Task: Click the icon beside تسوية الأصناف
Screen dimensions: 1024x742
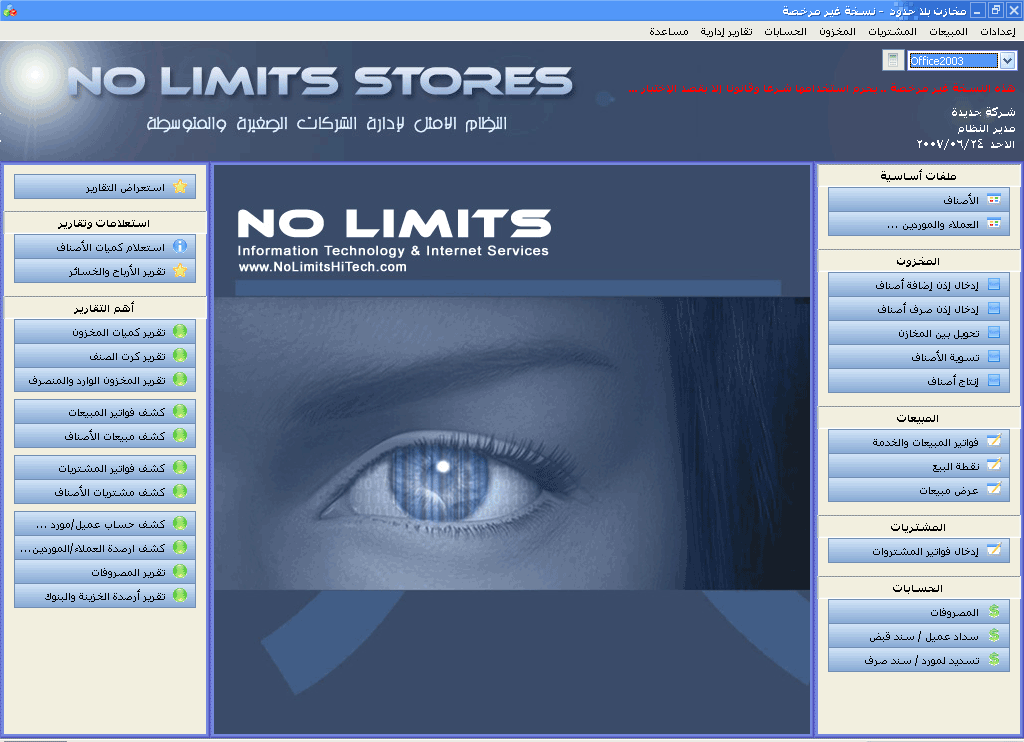Action: (994, 357)
